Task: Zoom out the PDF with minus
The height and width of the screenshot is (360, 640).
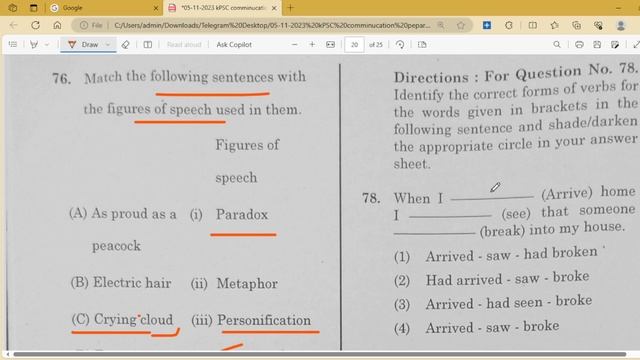Action: tap(295, 44)
